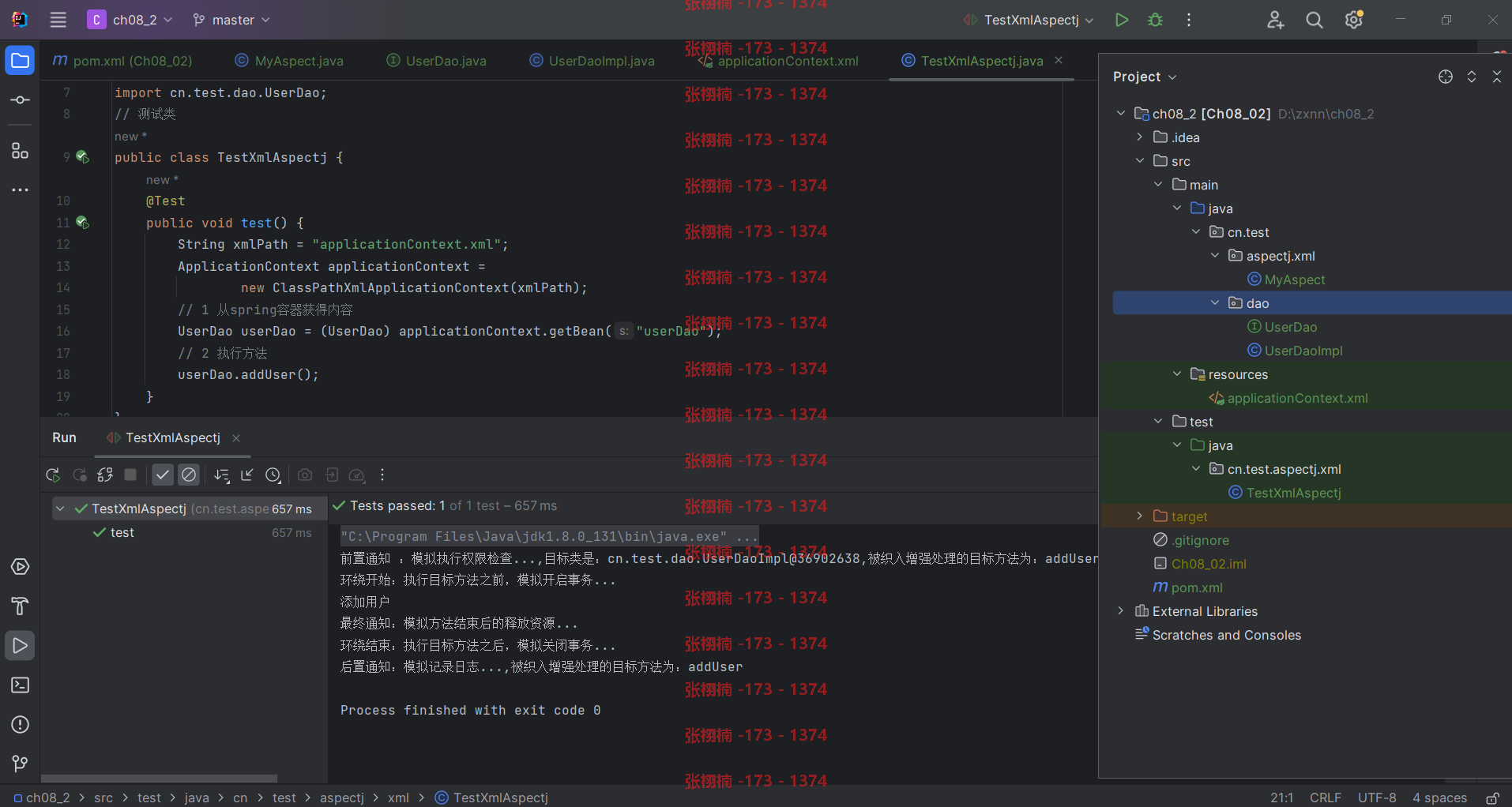The height and width of the screenshot is (807, 1512).
Task: Toggle read-only lock in status bar
Action: 1492,798
